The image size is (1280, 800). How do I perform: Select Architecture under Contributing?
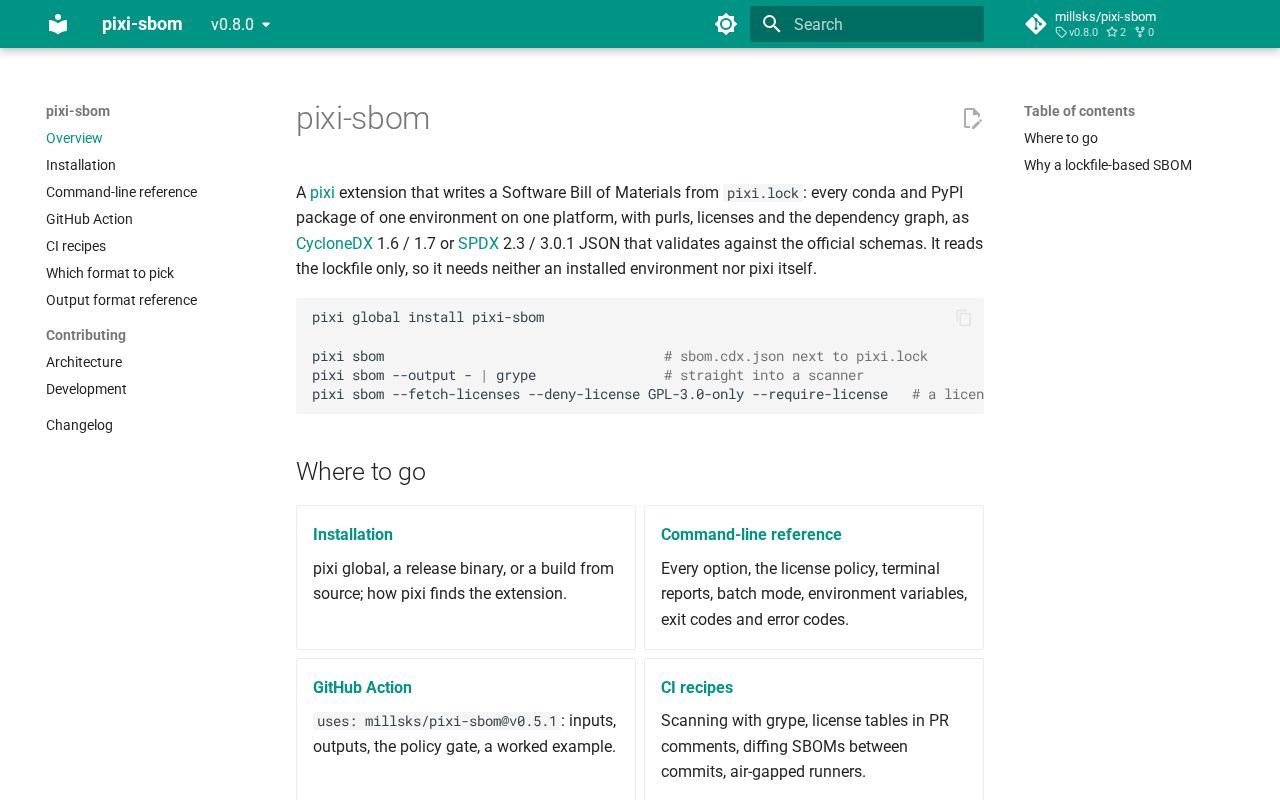pos(84,362)
